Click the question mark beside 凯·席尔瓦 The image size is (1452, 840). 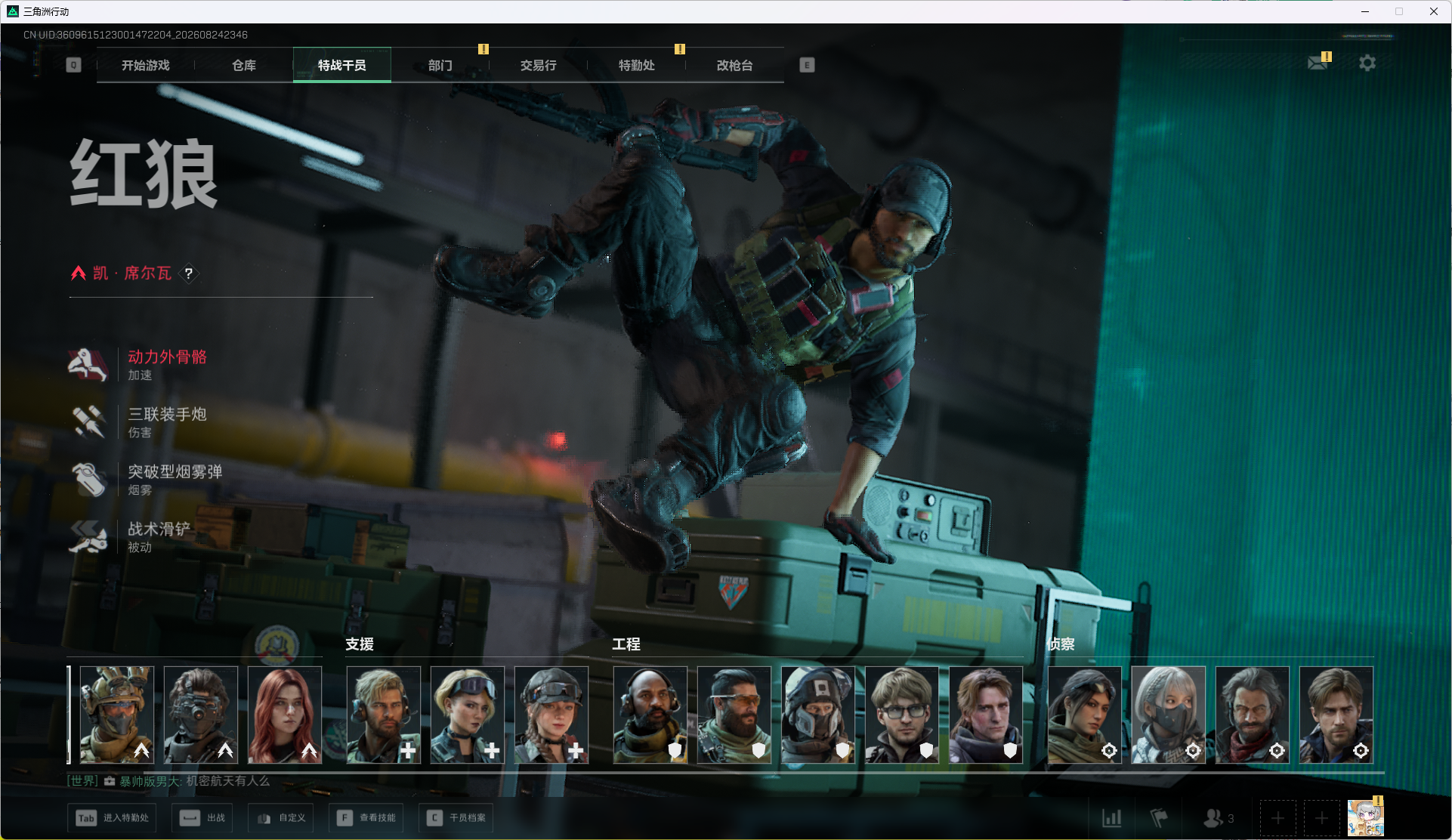[x=189, y=273]
